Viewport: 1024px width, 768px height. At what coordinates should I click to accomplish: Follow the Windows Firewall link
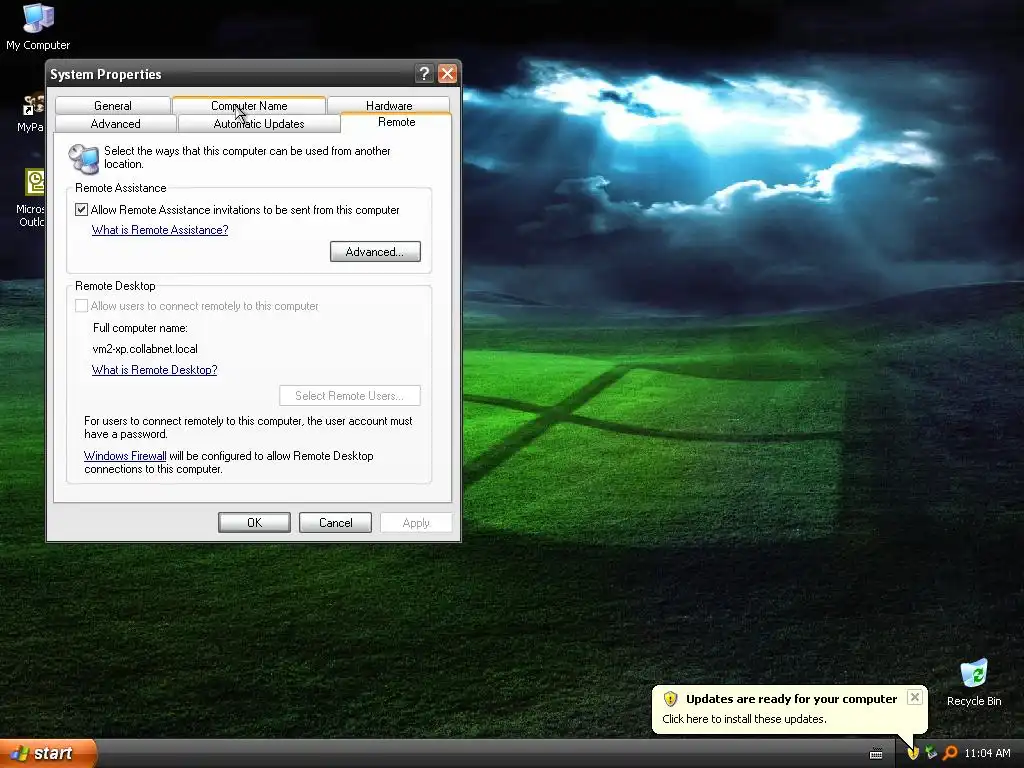(125, 456)
